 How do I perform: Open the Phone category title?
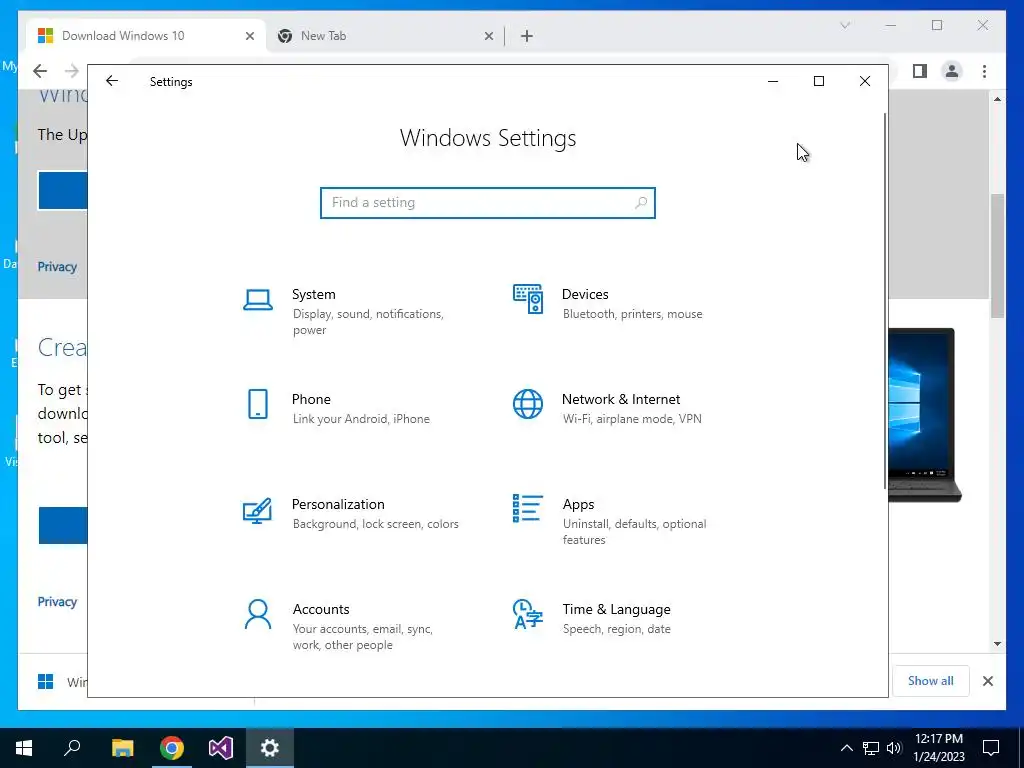312,399
